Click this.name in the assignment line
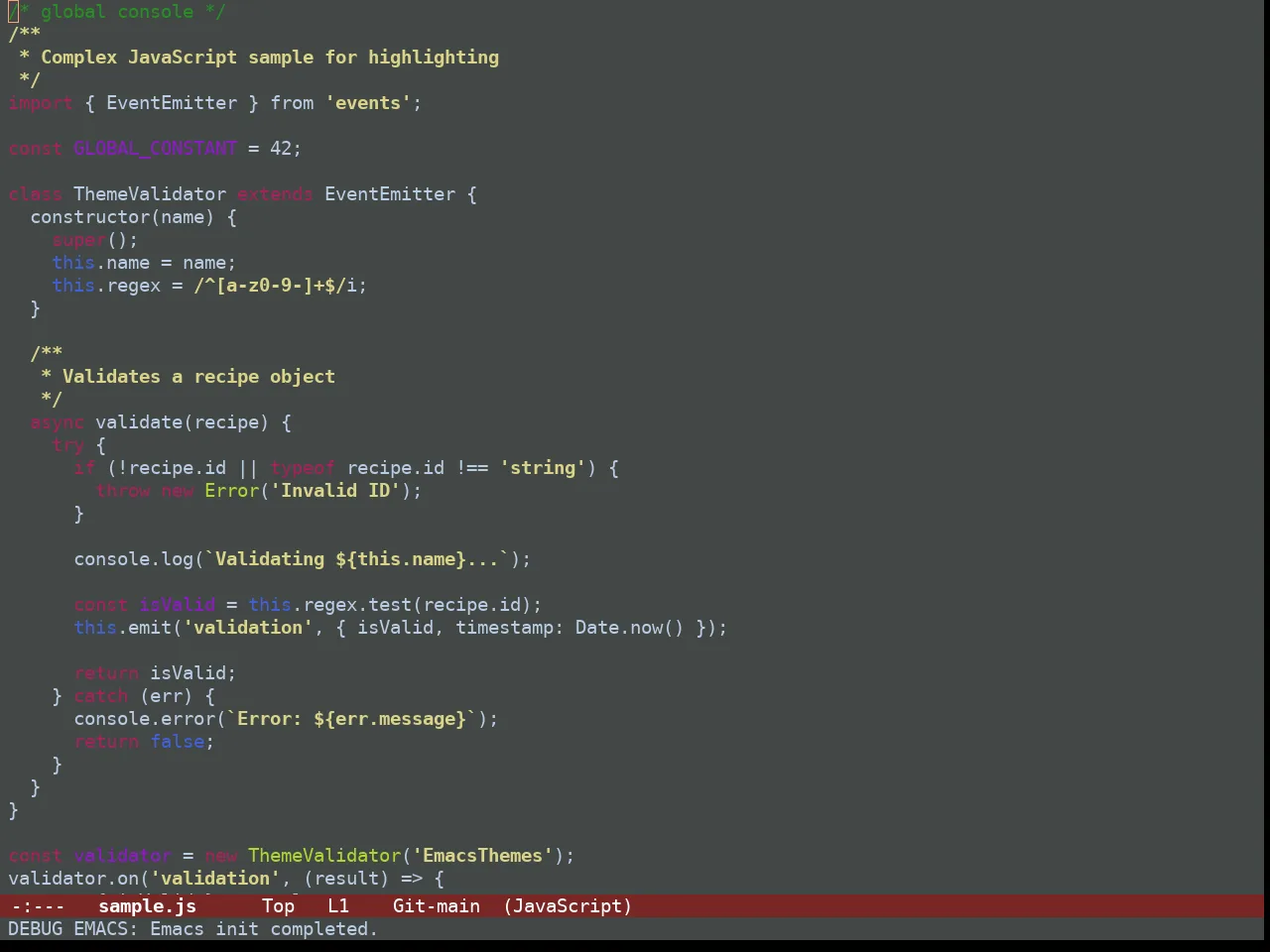 coord(101,263)
